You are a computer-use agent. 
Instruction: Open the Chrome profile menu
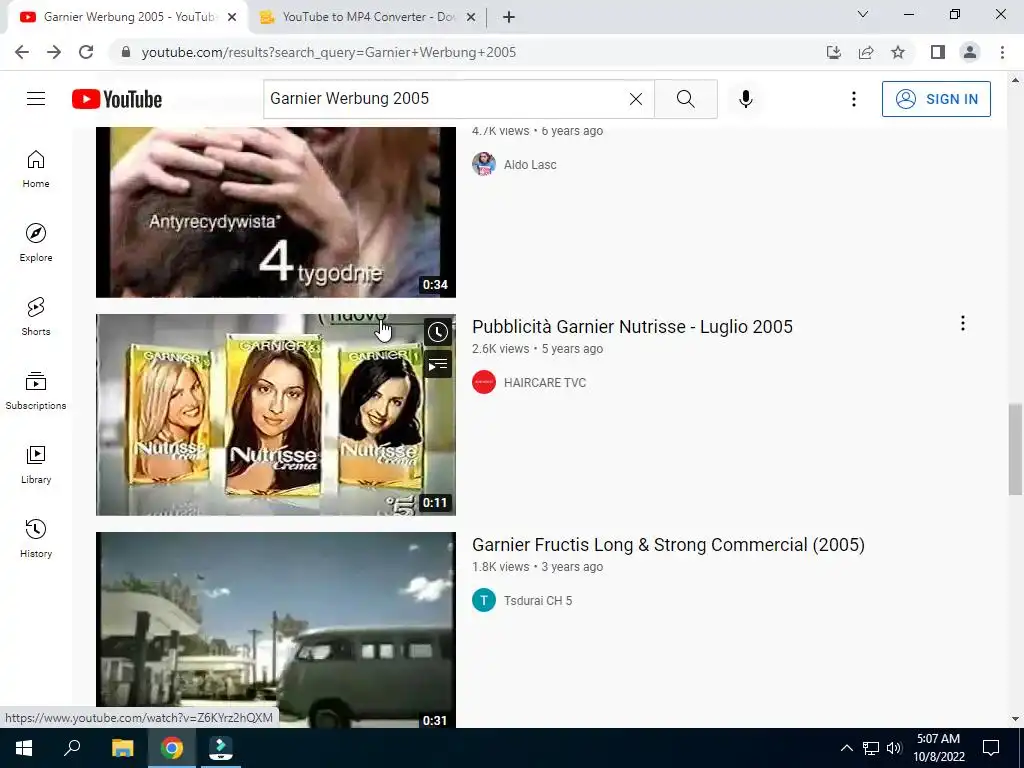(970, 52)
